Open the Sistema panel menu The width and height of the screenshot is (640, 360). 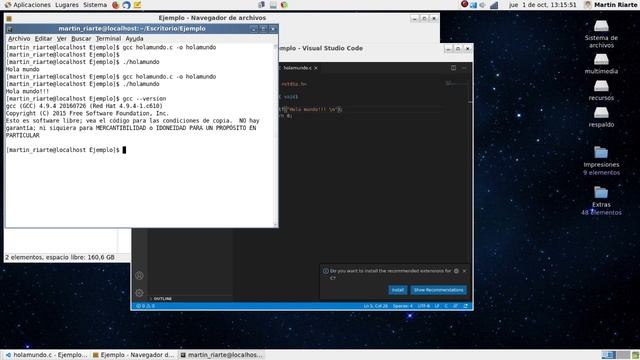tap(95, 5)
